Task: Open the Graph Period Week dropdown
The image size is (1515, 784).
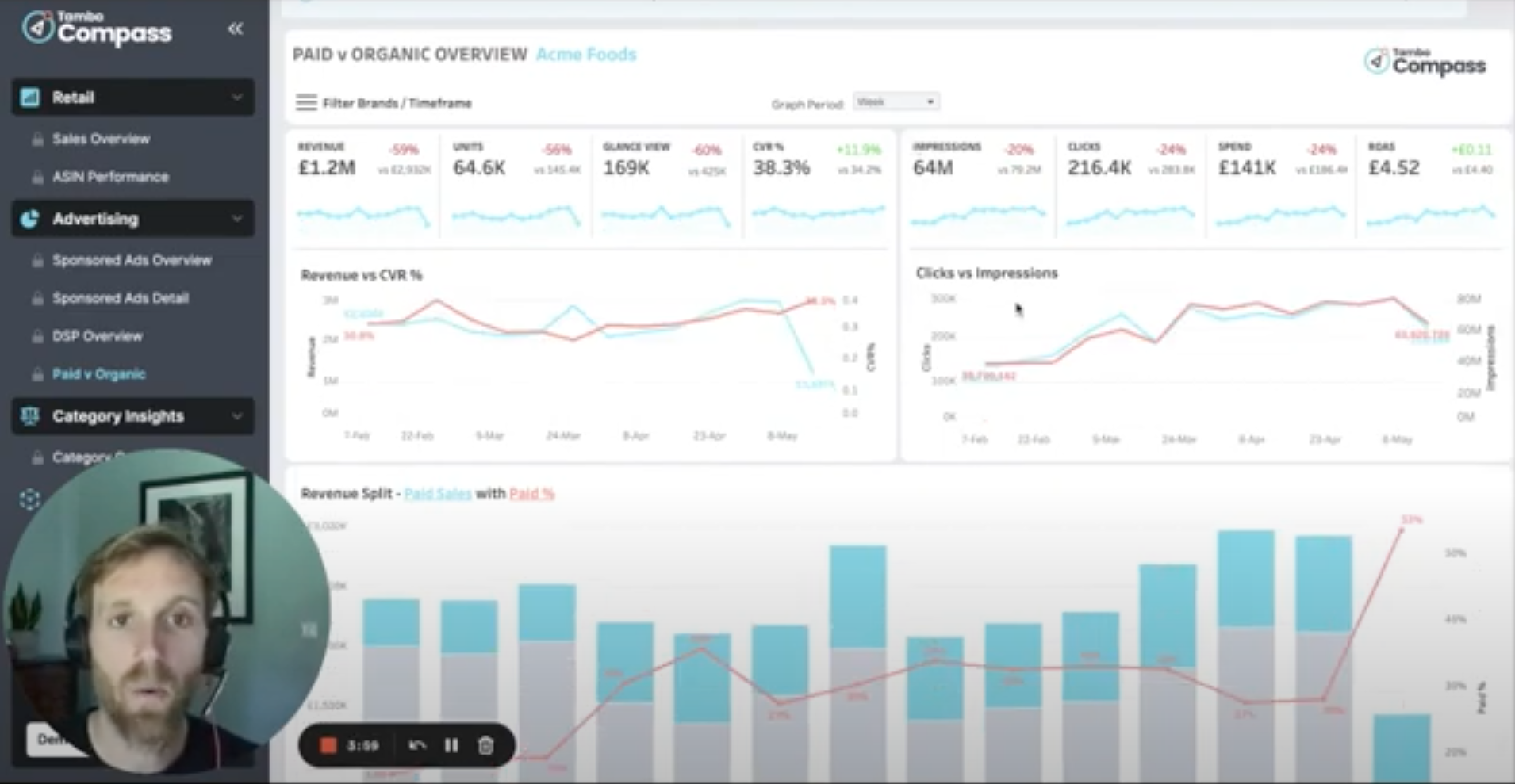Action: click(x=896, y=101)
